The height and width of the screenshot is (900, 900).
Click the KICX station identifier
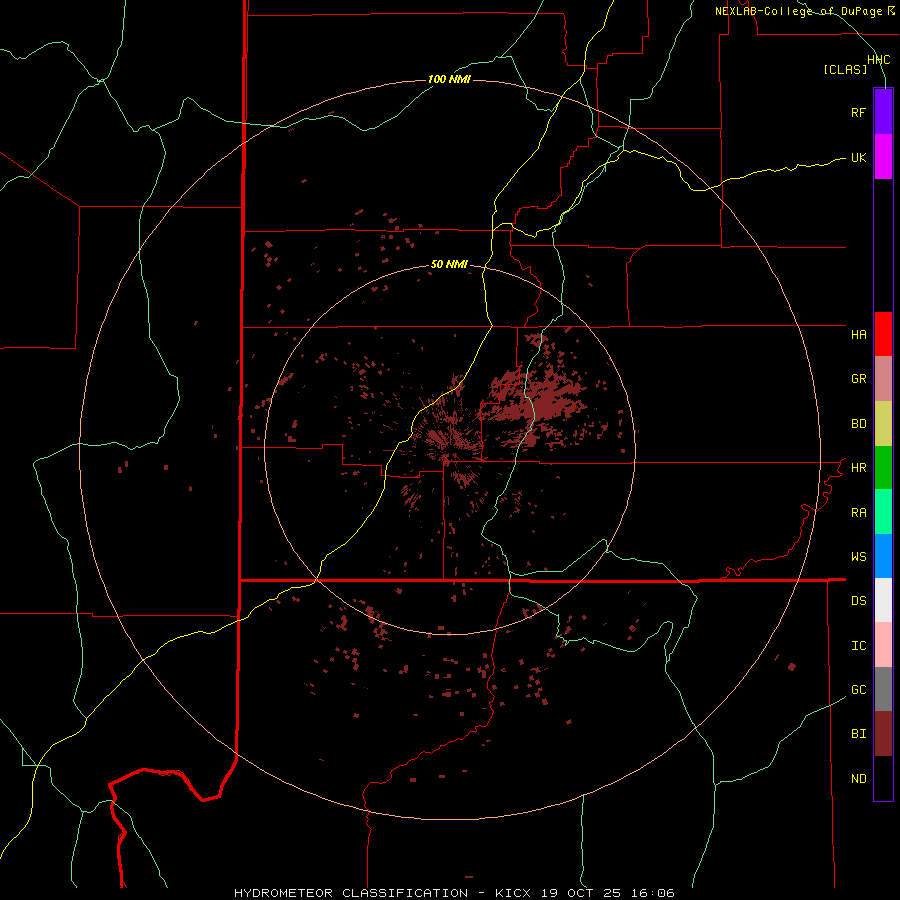[513, 893]
